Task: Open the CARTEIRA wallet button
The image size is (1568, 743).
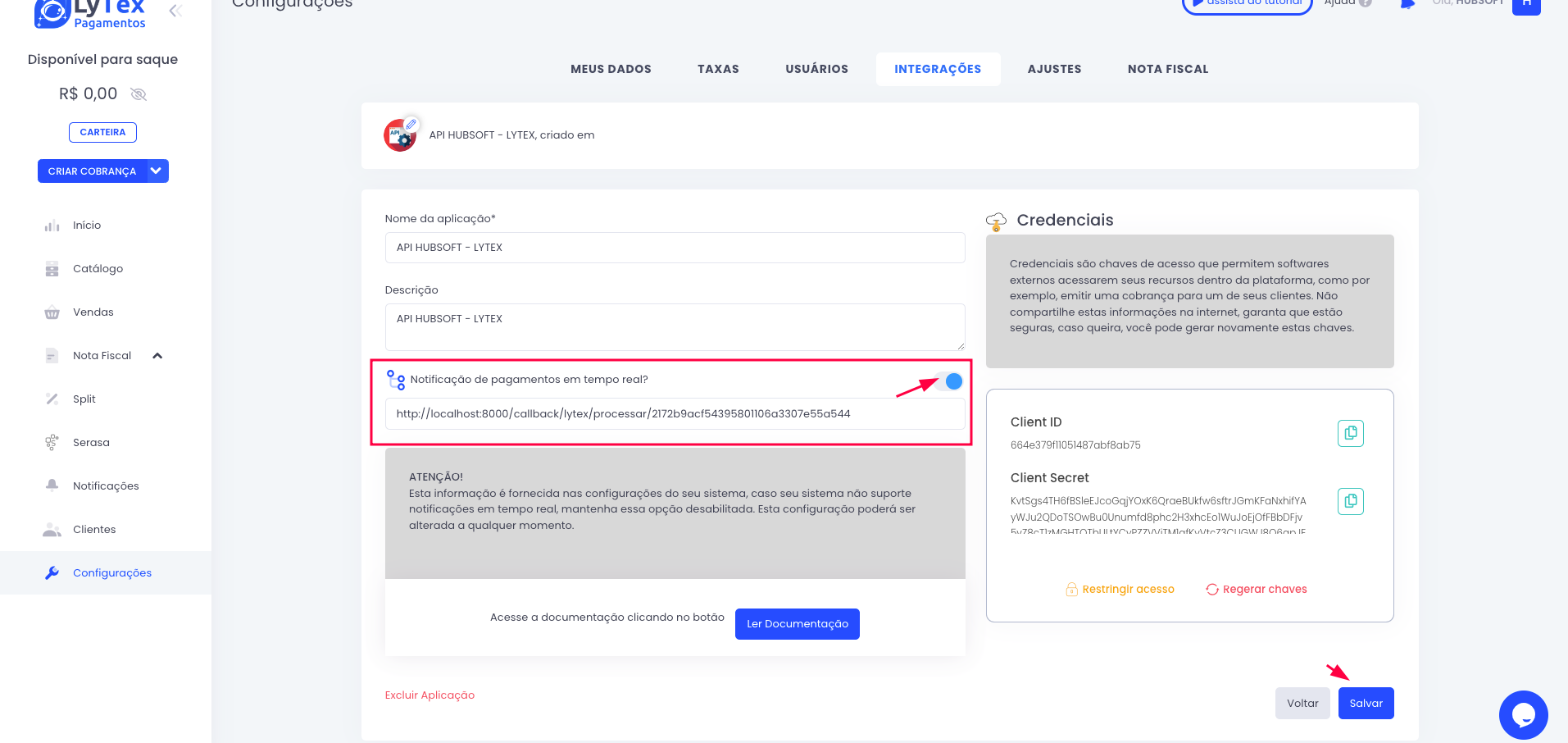Action: point(102,132)
